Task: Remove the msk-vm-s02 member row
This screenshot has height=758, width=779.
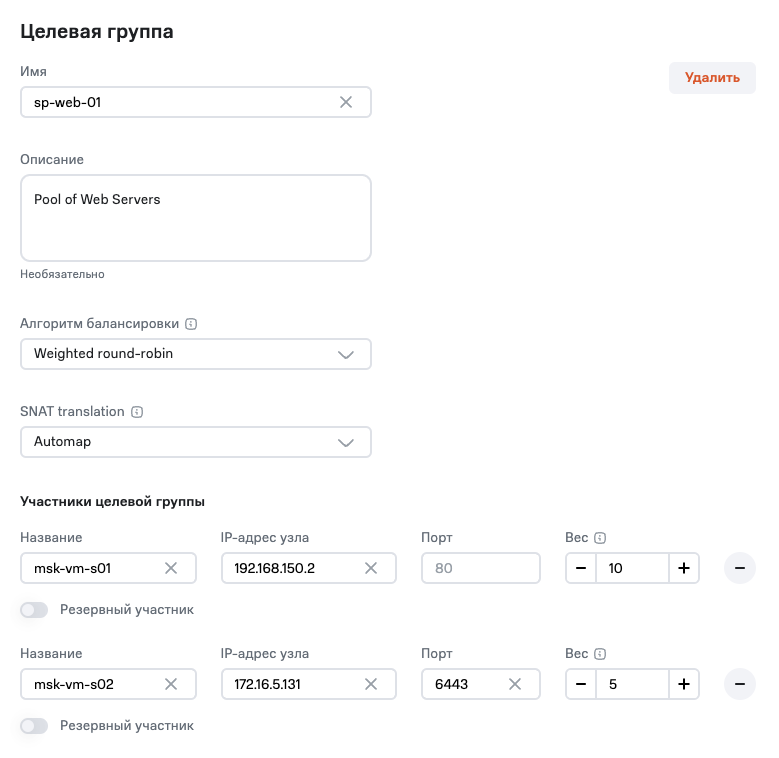Action: tap(740, 684)
